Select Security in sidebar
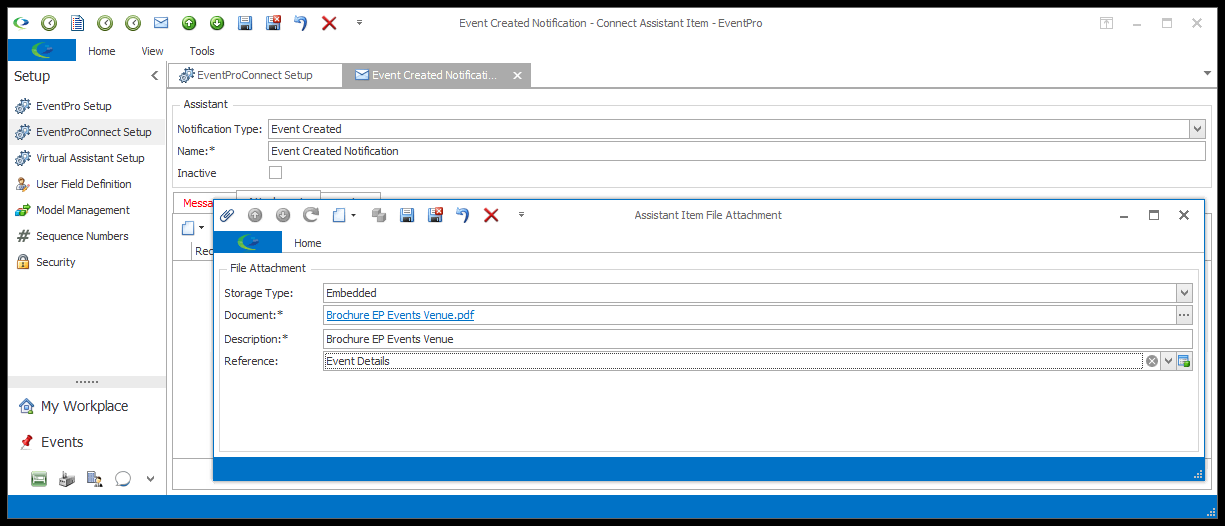Viewport: 1225px width, 526px height. pos(87,262)
